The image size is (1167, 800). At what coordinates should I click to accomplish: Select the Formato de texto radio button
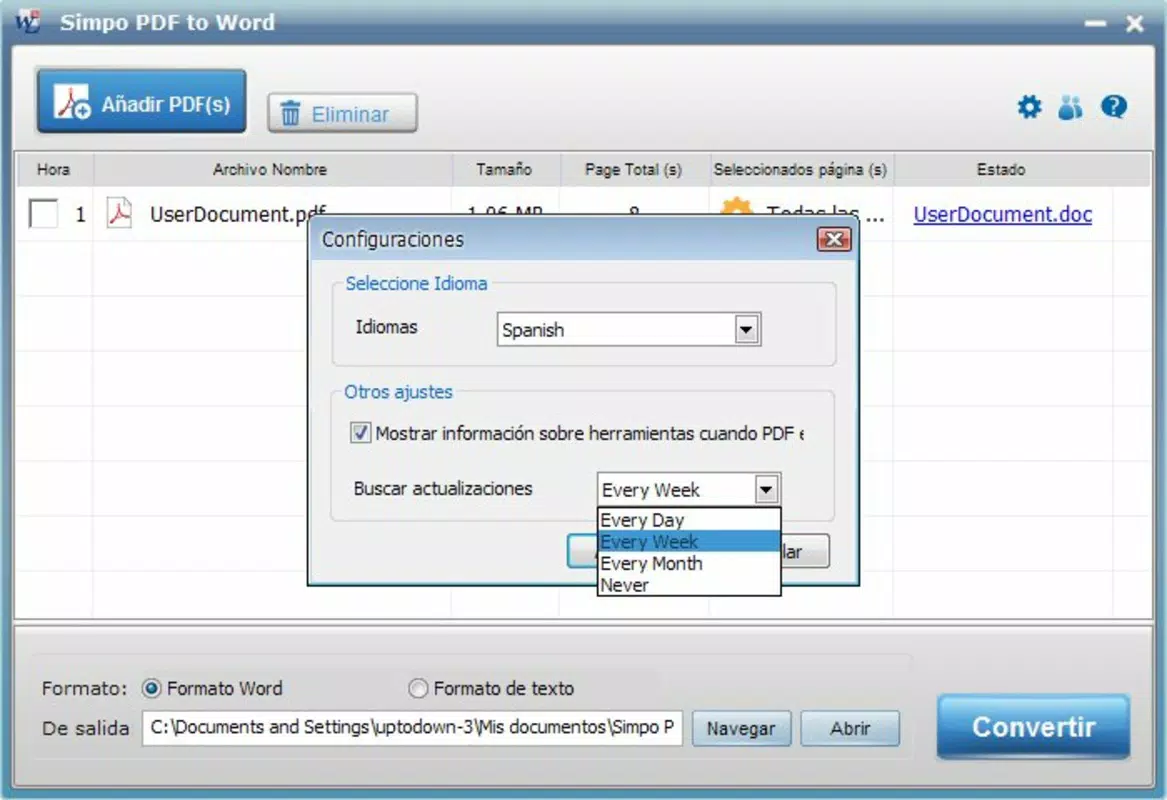[x=418, y=688]
